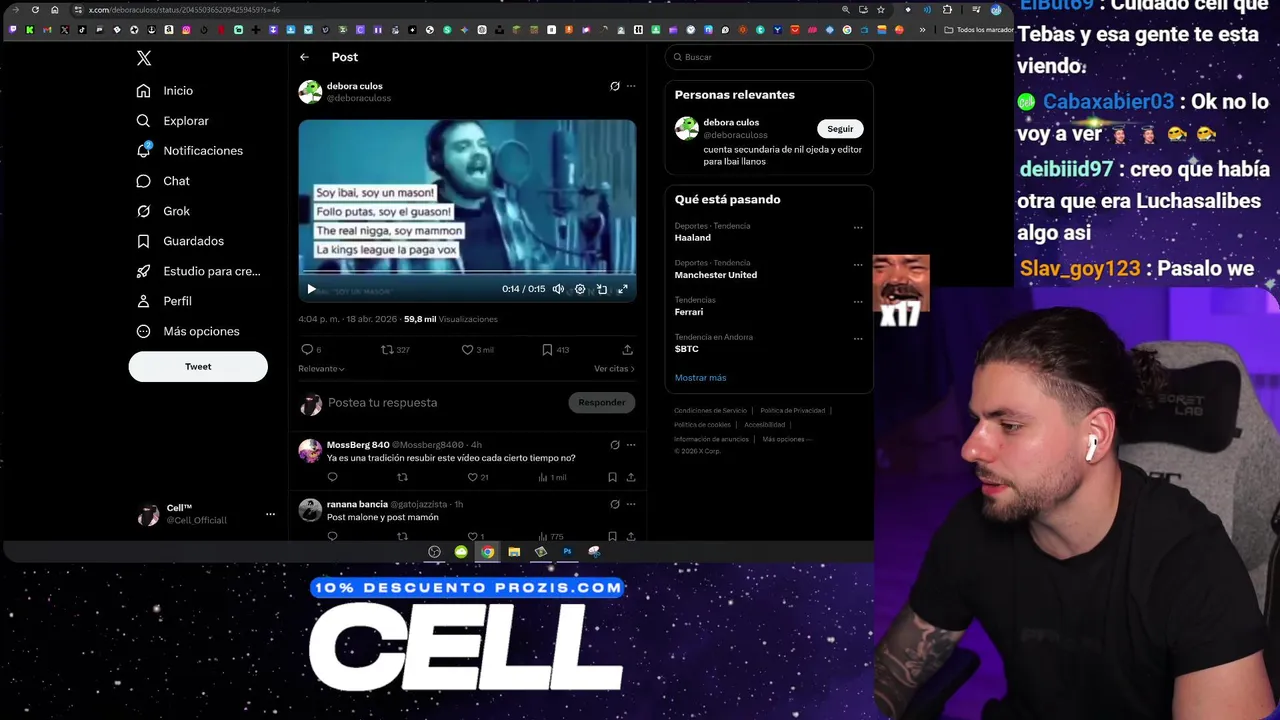
Task: Open Photoshop icon in the dock
Action: tap(567, 552)
